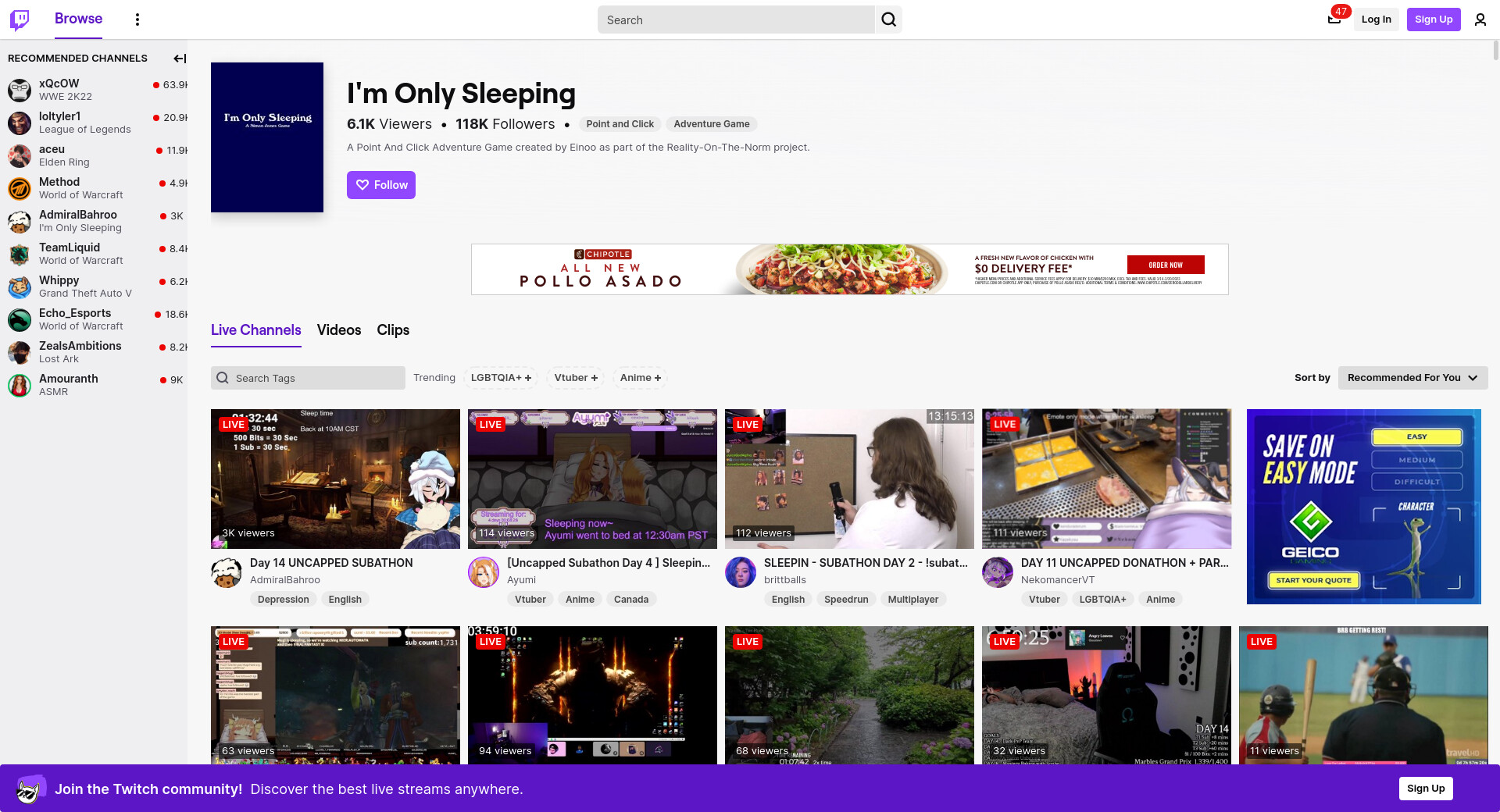Open Day 14 UNCAPPED SUBATHON title link

click(x=331, y=563)
